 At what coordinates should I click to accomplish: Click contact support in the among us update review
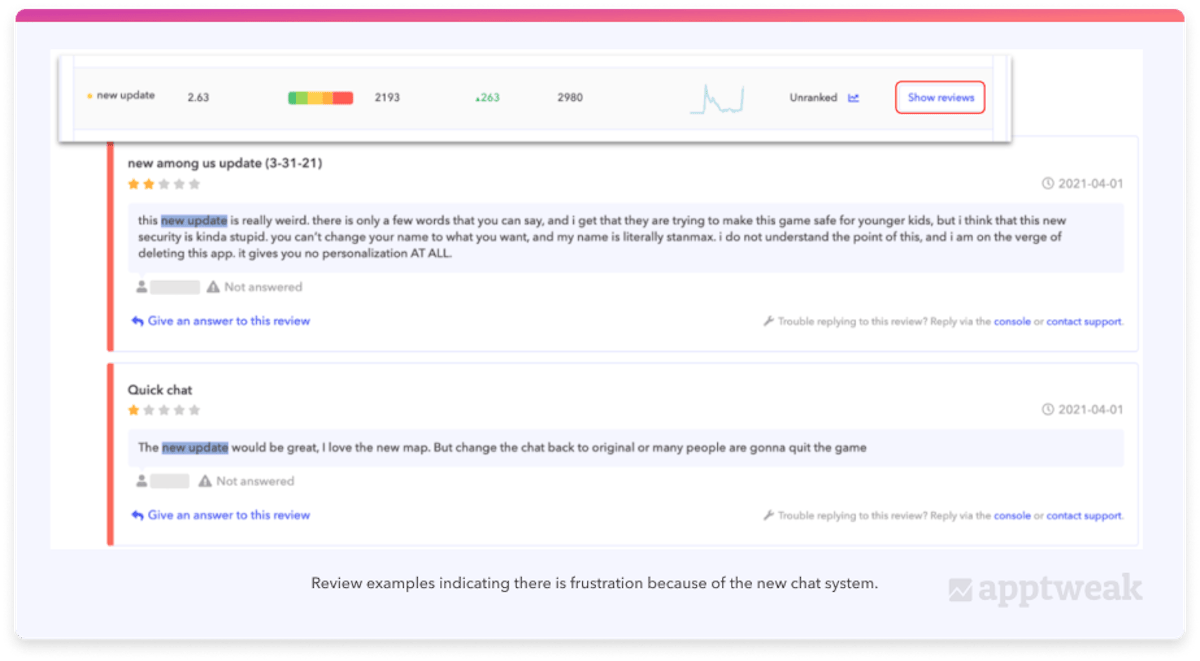coord(1084,322)
